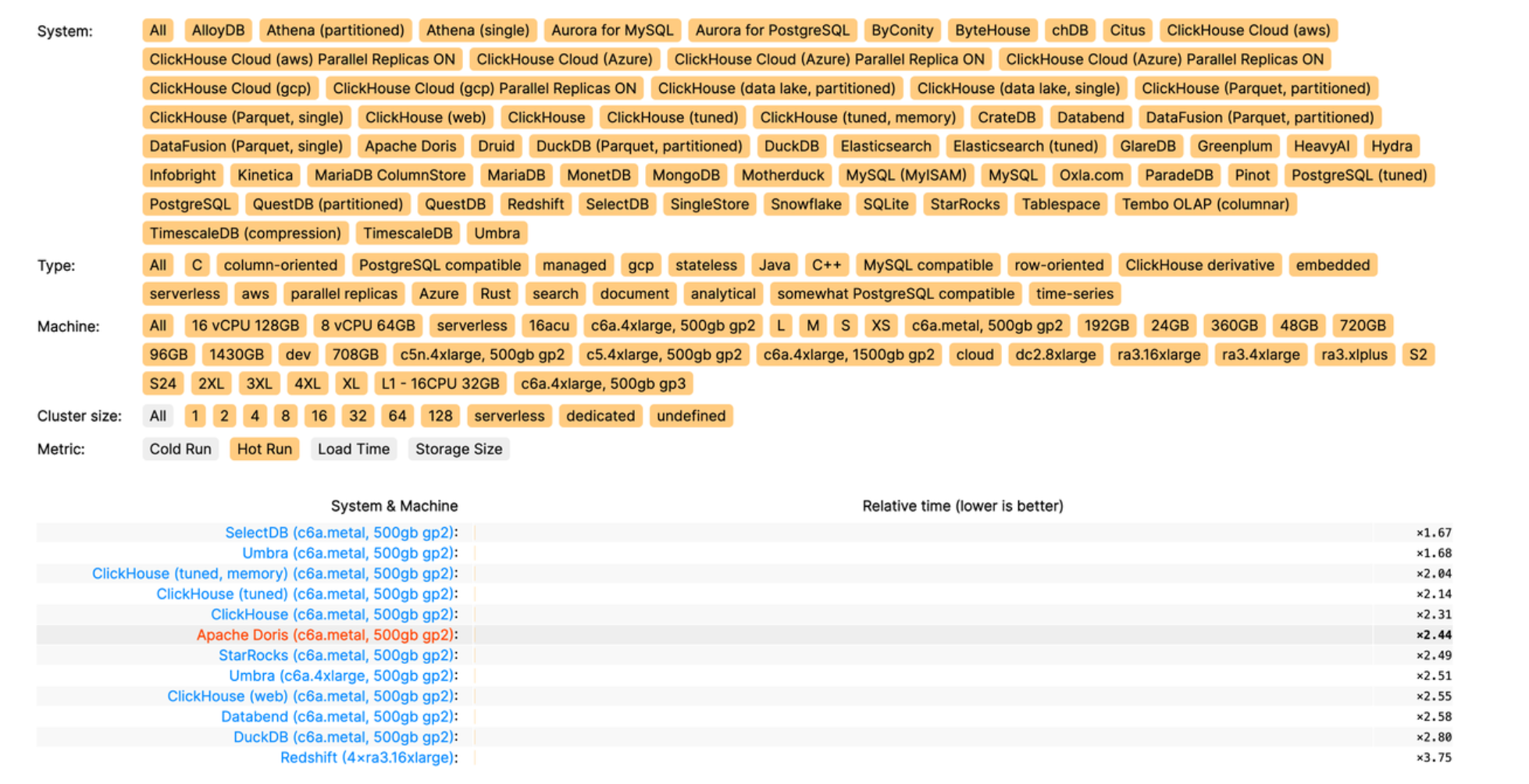Toggle the chDB system filter
The height and width of the screenshot is (784, 1529).
tap(1070, 30)
